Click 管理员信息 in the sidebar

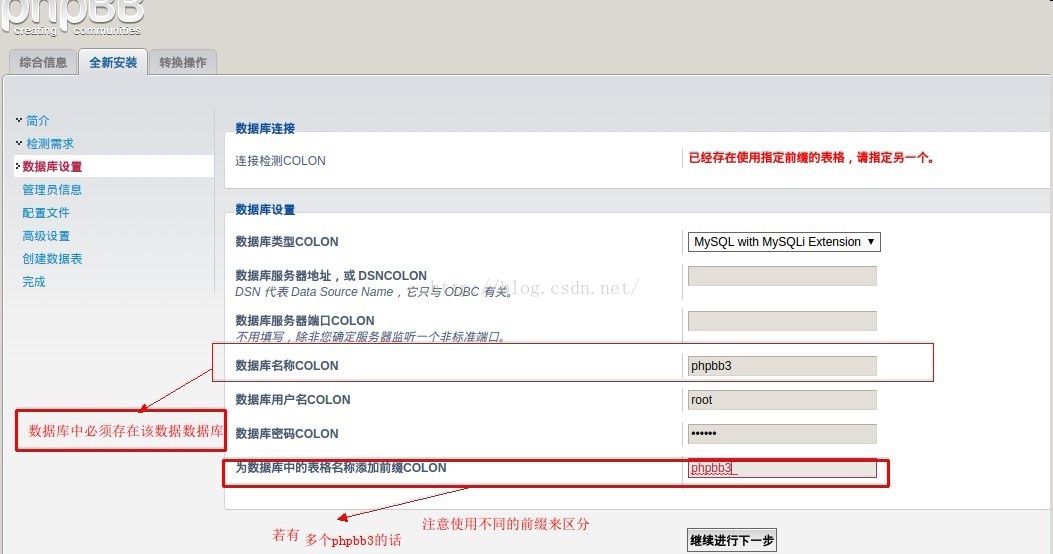(52, 189)
